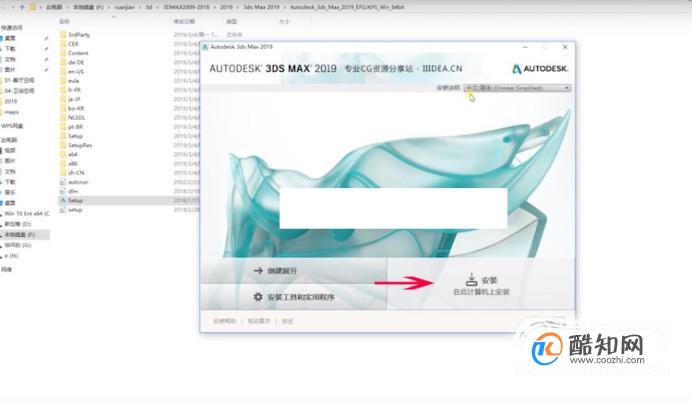The width and height of the screenshot is (692, 403).
Task: Select the NLSDL folder icon
Action: pos(63,117)
